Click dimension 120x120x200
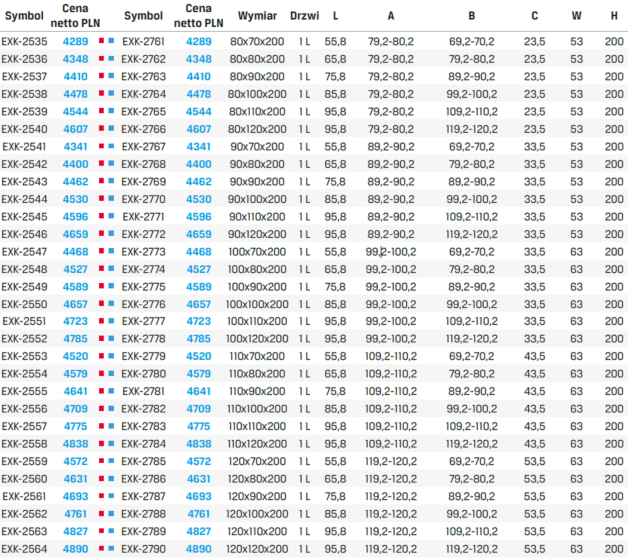This screenshot has height=560, width=628. point(257,549)
